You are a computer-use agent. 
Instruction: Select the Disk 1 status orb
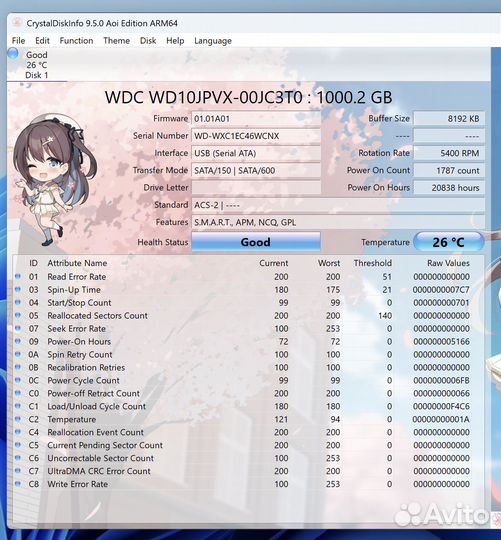coord(13,54)
